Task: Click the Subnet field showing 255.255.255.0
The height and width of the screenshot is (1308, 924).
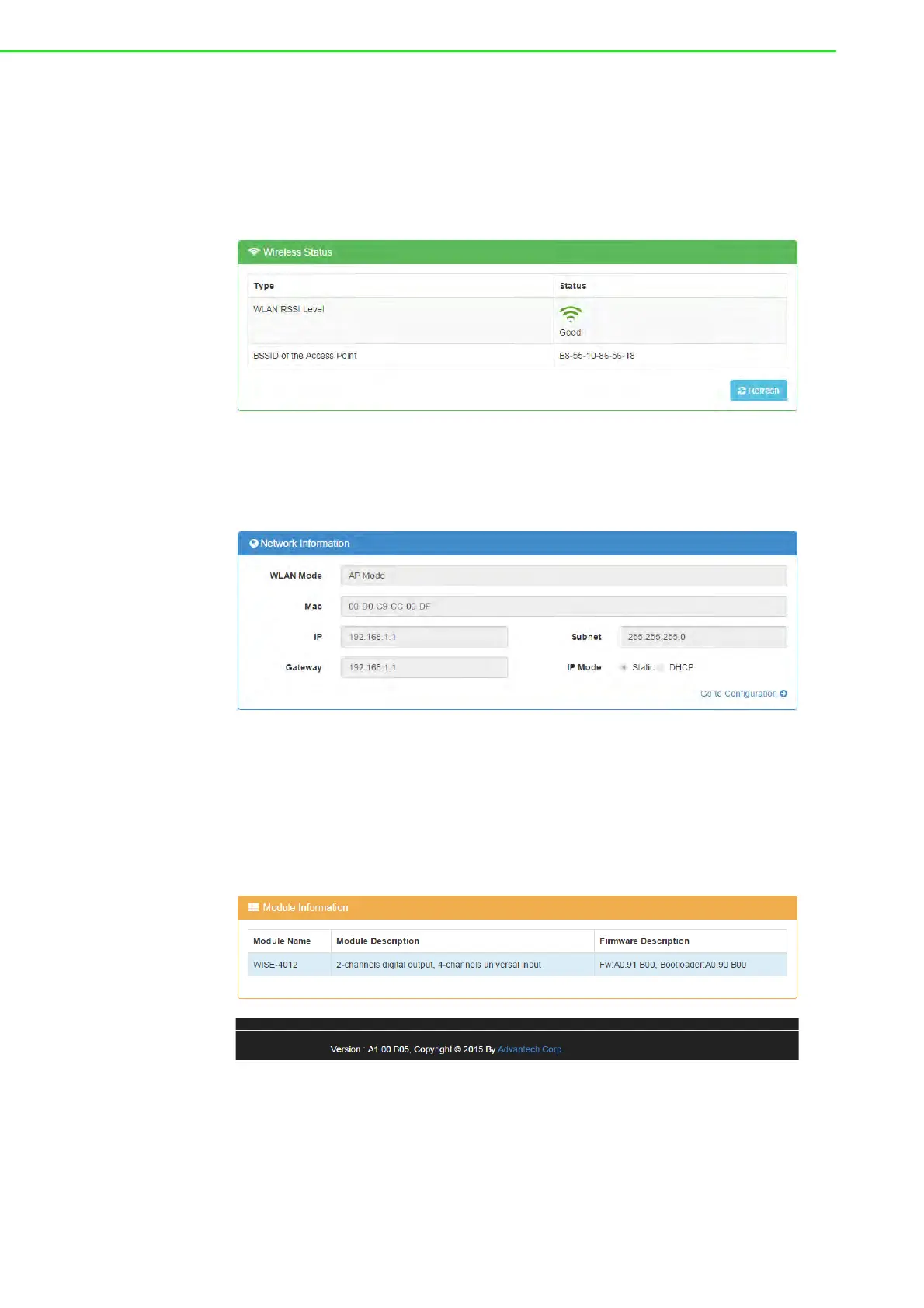Action: tap(703, 637)
